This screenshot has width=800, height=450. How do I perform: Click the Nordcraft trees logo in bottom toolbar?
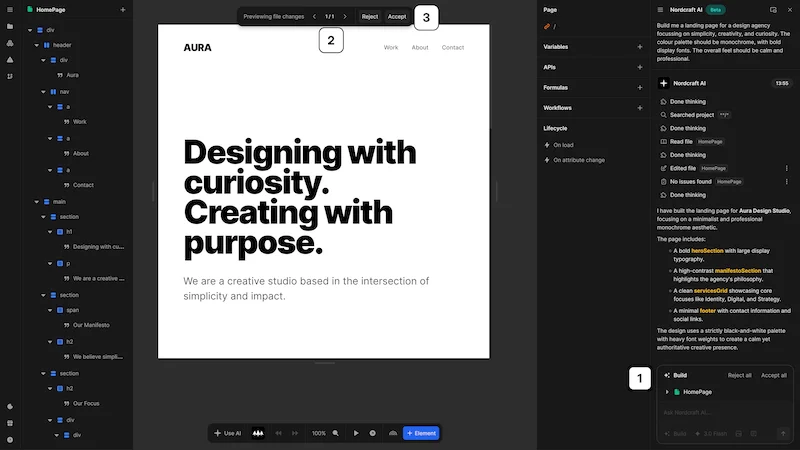[258, 433]
